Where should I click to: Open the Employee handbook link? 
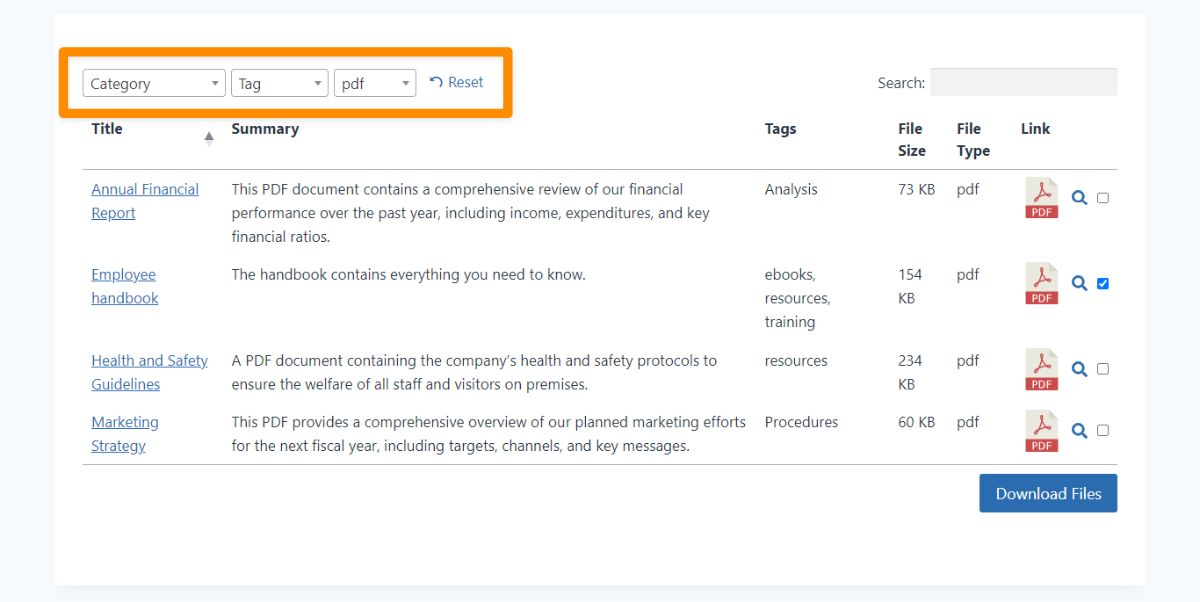coord(125,286)
